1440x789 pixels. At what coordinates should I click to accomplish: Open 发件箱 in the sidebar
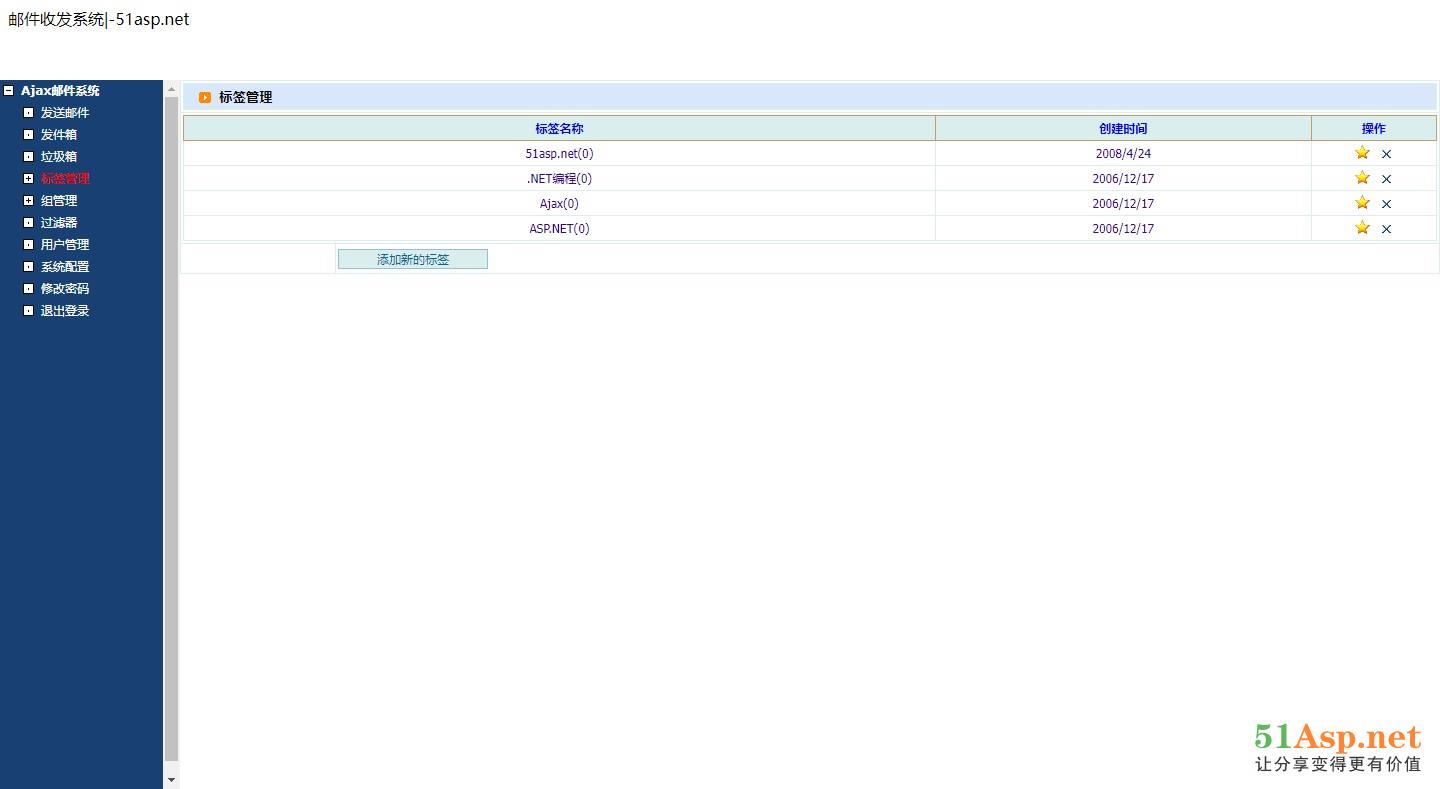[x=59, y=135]
